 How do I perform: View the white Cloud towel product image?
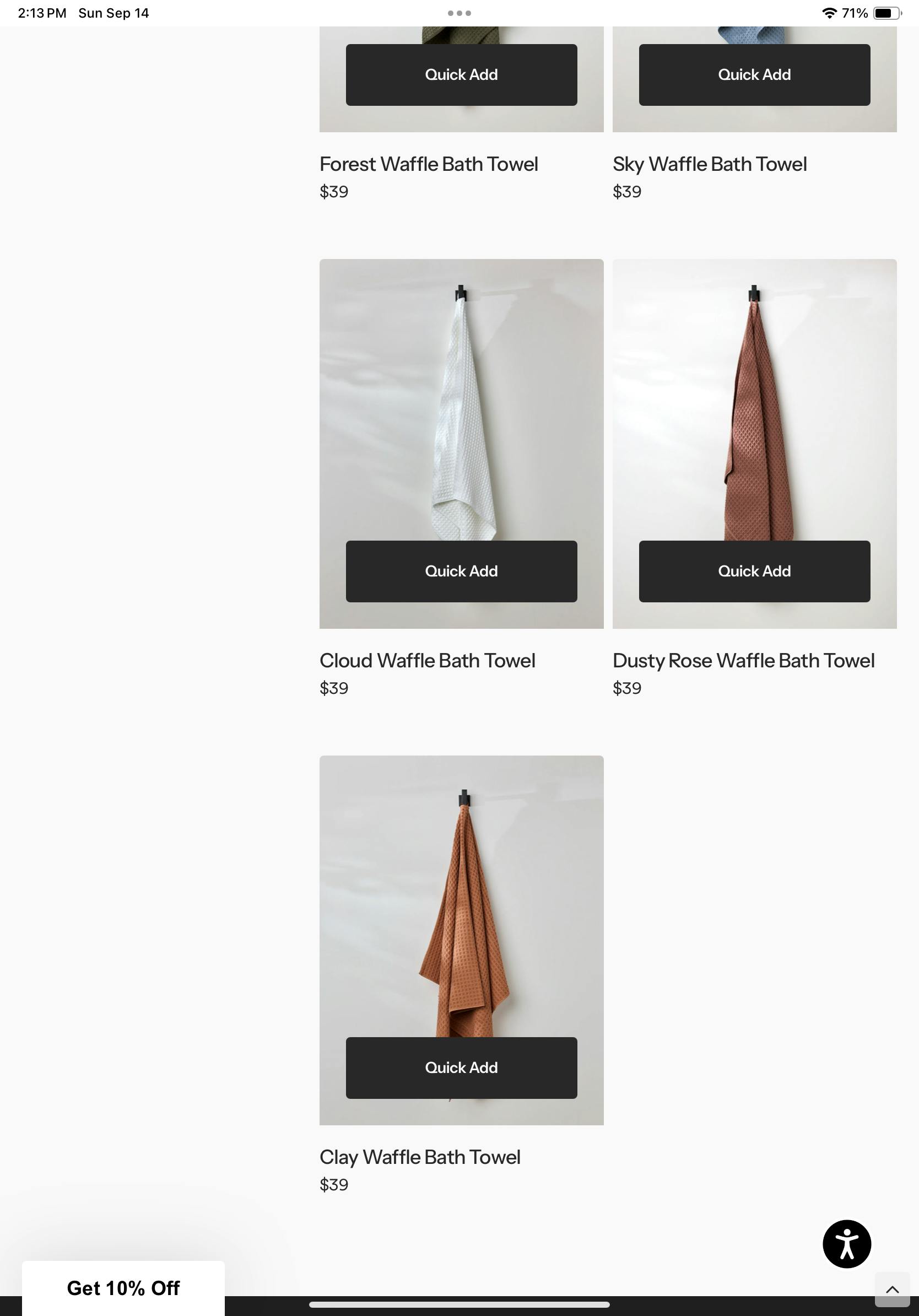point(461,401)
